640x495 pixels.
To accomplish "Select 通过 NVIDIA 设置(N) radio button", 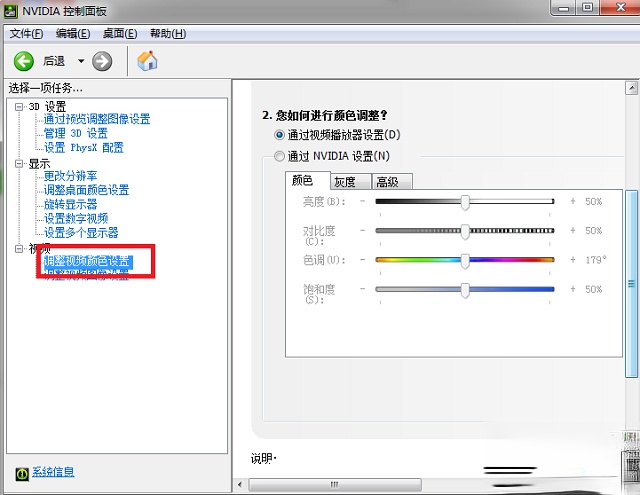I will (279, 156).
